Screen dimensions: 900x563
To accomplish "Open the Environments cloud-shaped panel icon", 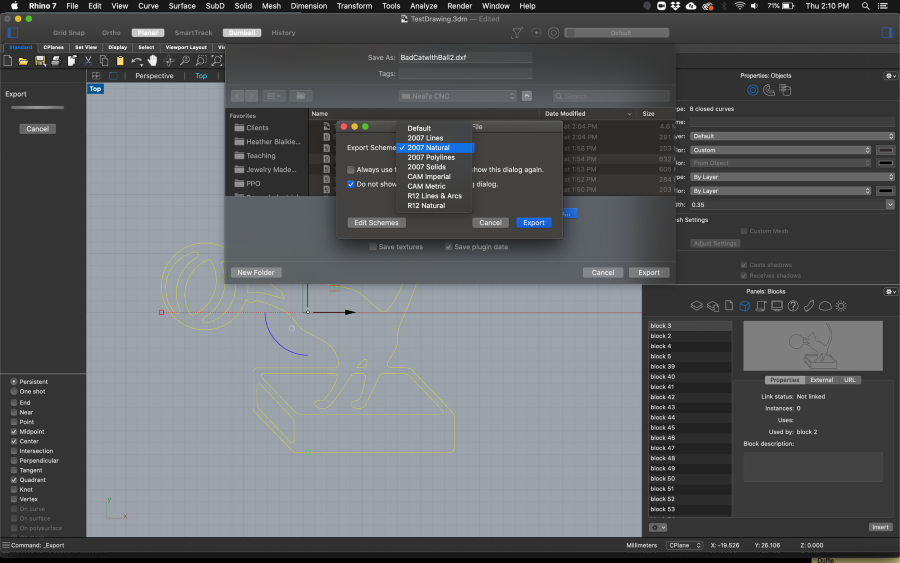I will pos(825,306).
